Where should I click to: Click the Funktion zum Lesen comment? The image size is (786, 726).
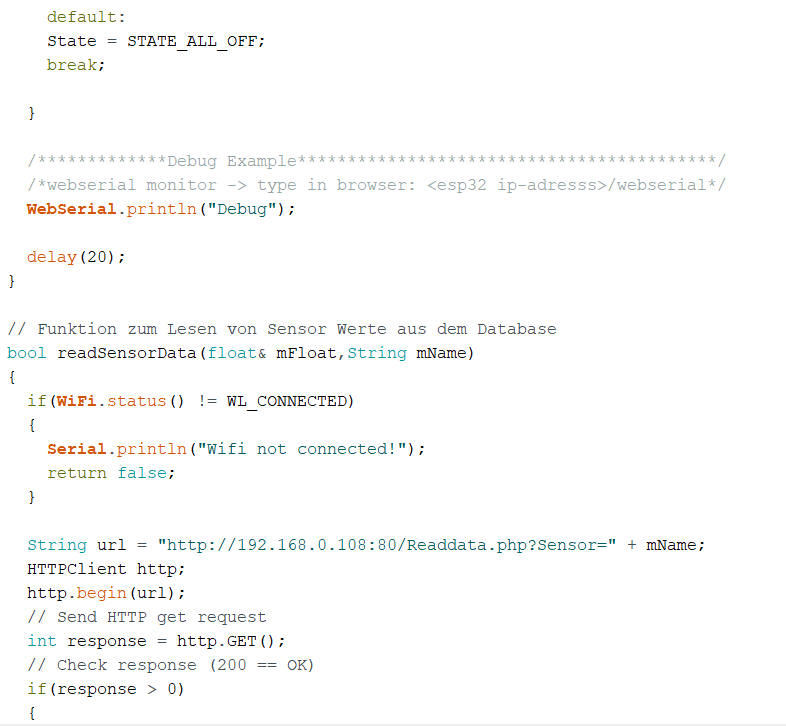281,329
